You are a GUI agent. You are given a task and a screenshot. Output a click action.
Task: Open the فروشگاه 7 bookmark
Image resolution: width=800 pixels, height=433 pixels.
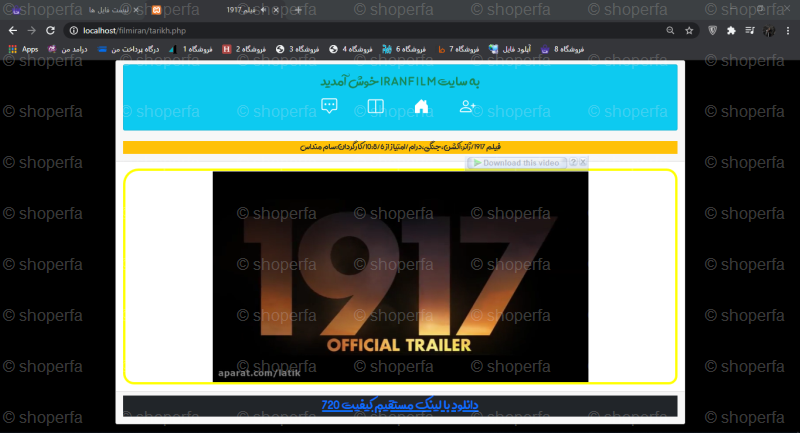click(x=458, y=49)
